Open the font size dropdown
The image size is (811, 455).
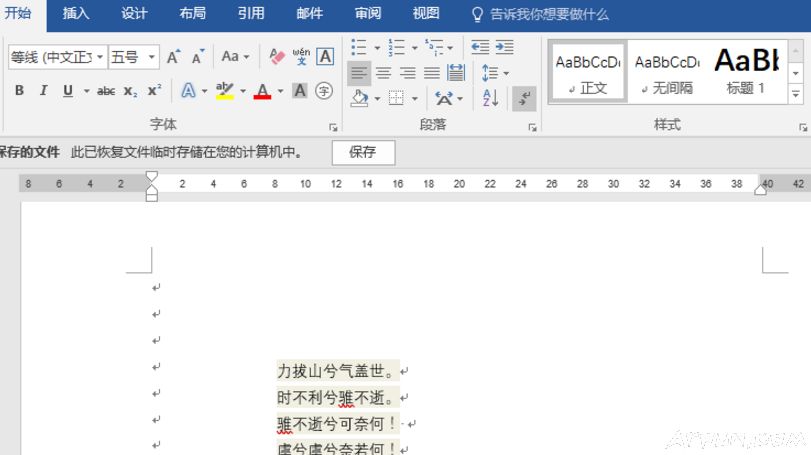134,57
